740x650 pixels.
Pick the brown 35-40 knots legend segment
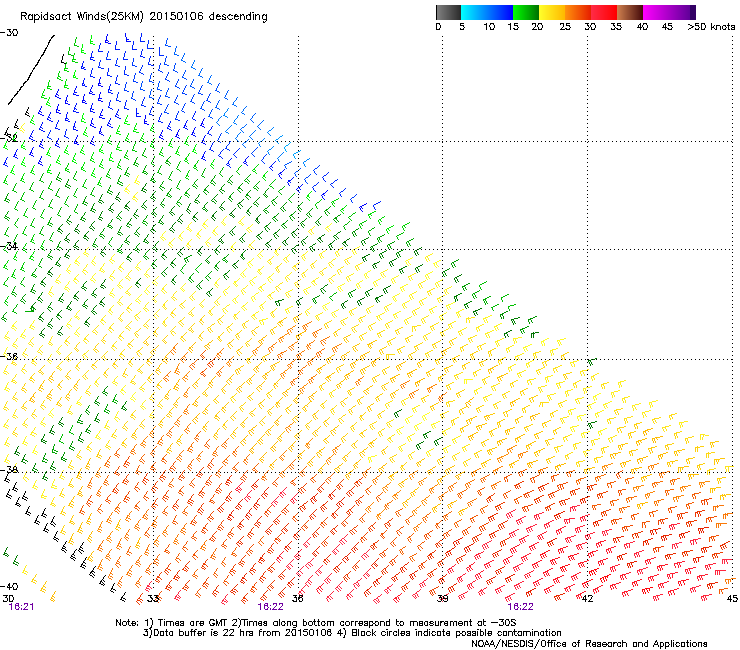click(x=630, y=12)
